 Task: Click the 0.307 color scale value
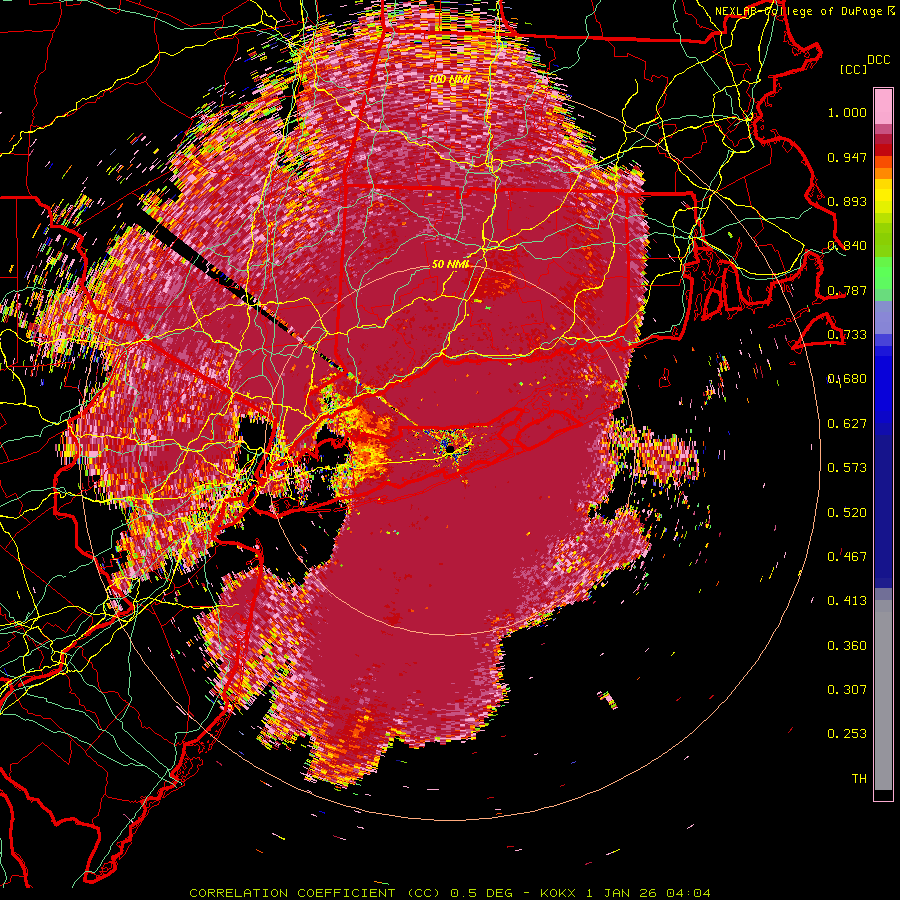(x=847, y=690)
